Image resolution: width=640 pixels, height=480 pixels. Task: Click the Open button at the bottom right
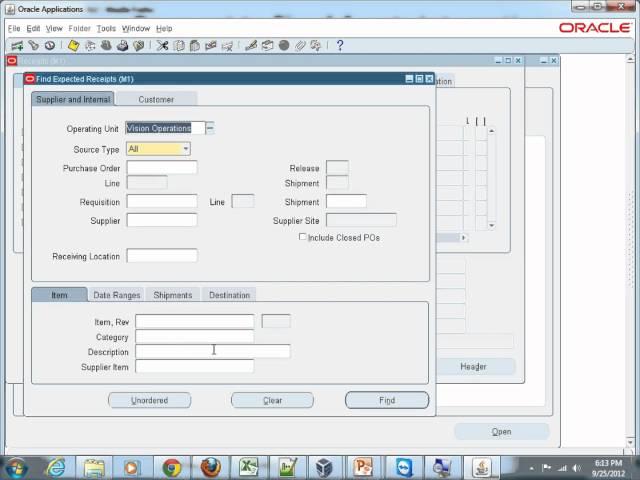click(x=501, y=431)
